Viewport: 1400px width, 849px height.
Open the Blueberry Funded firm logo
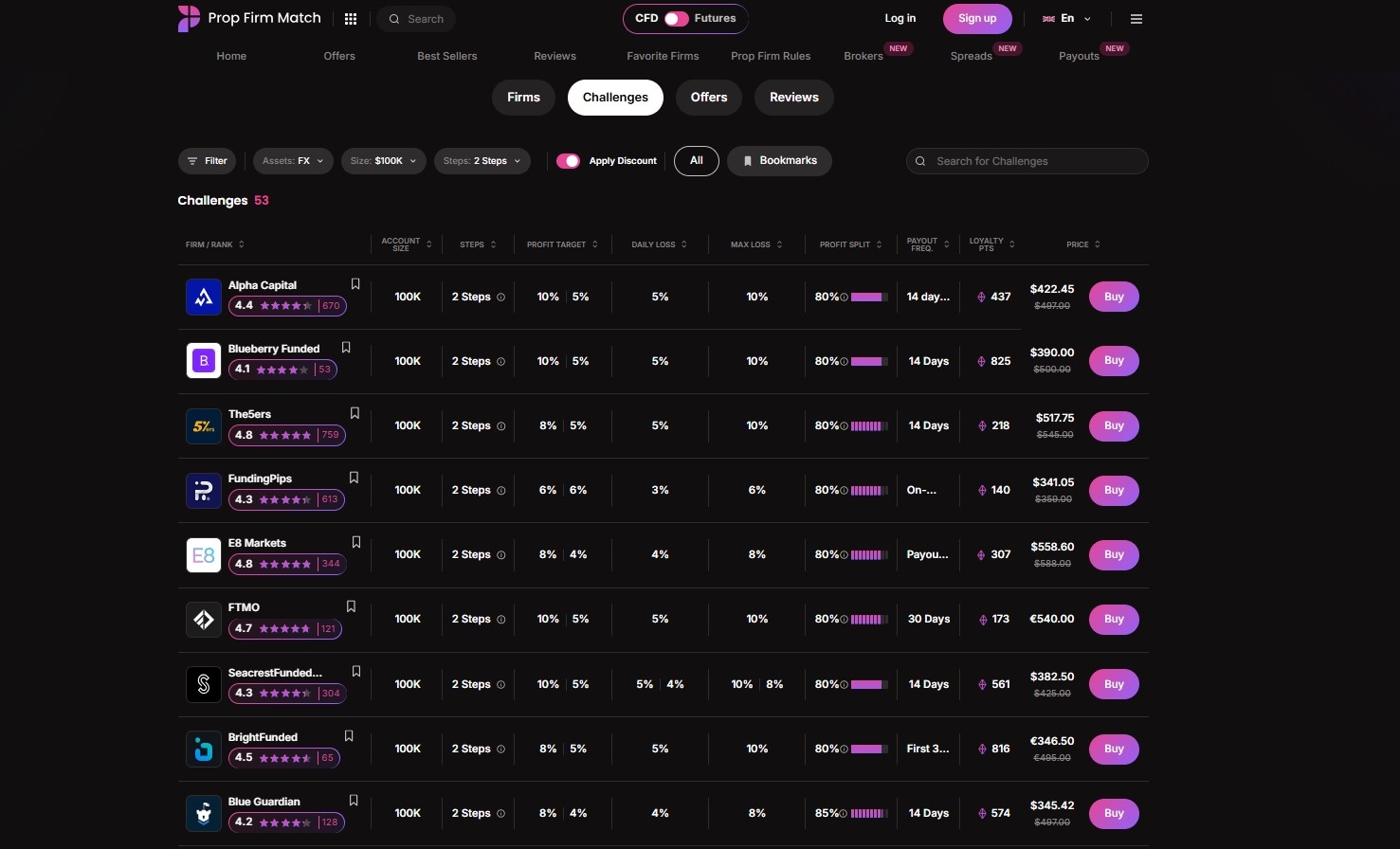pos(204,361)
